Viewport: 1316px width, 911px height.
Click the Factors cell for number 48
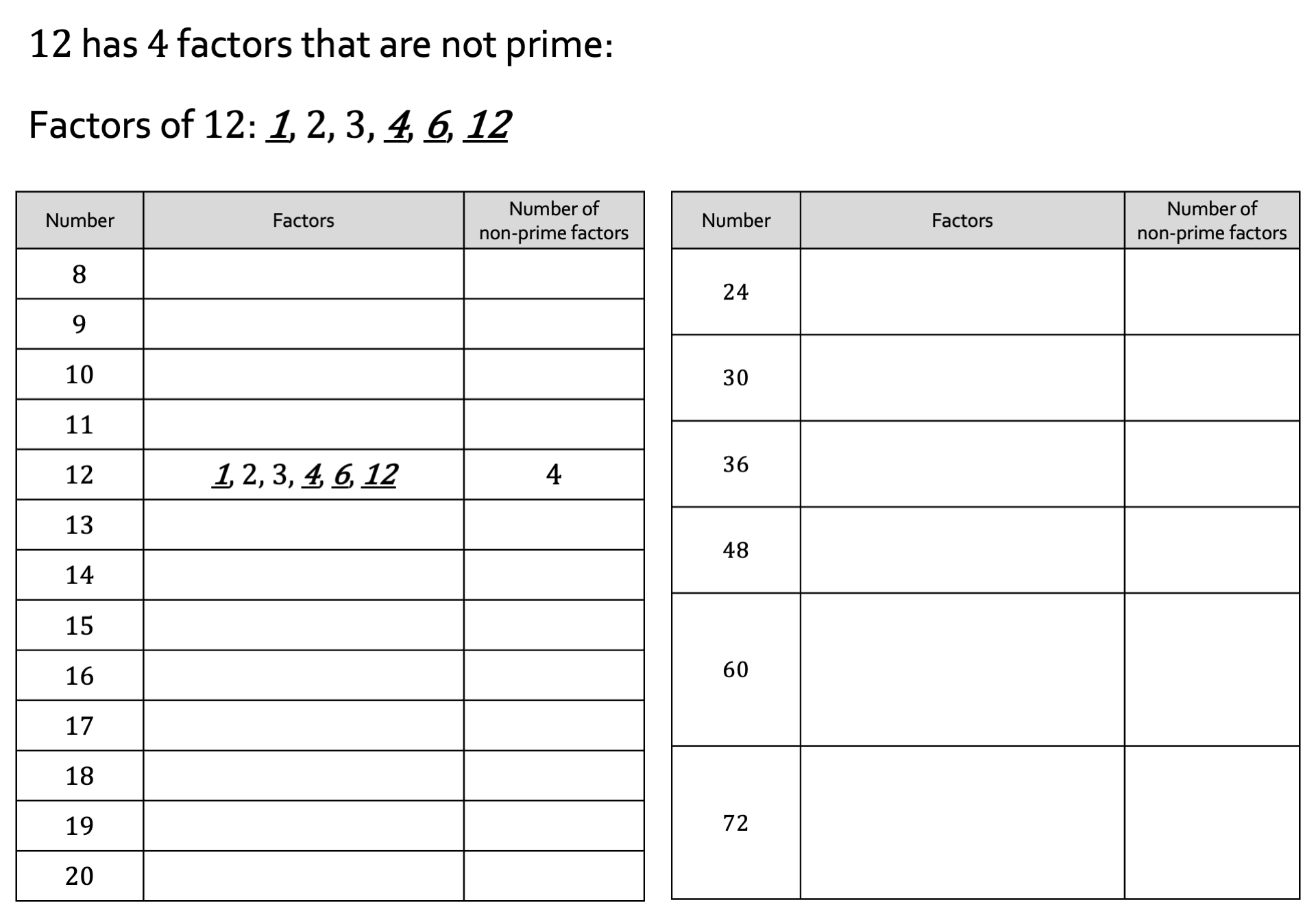962,550
